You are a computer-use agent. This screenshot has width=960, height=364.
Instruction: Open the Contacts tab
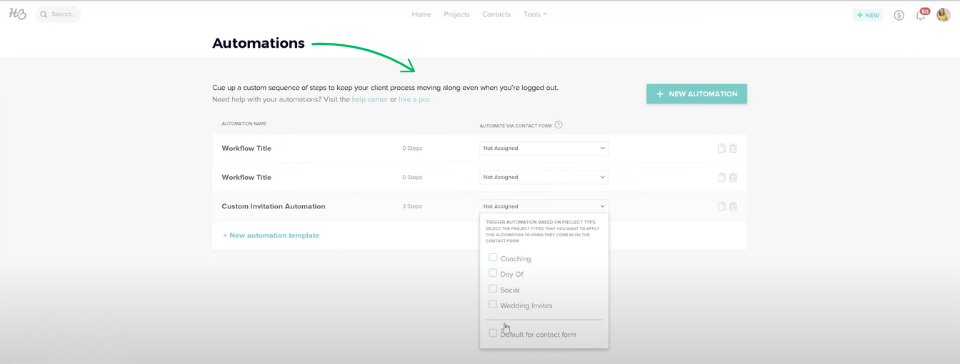(497, 14)
